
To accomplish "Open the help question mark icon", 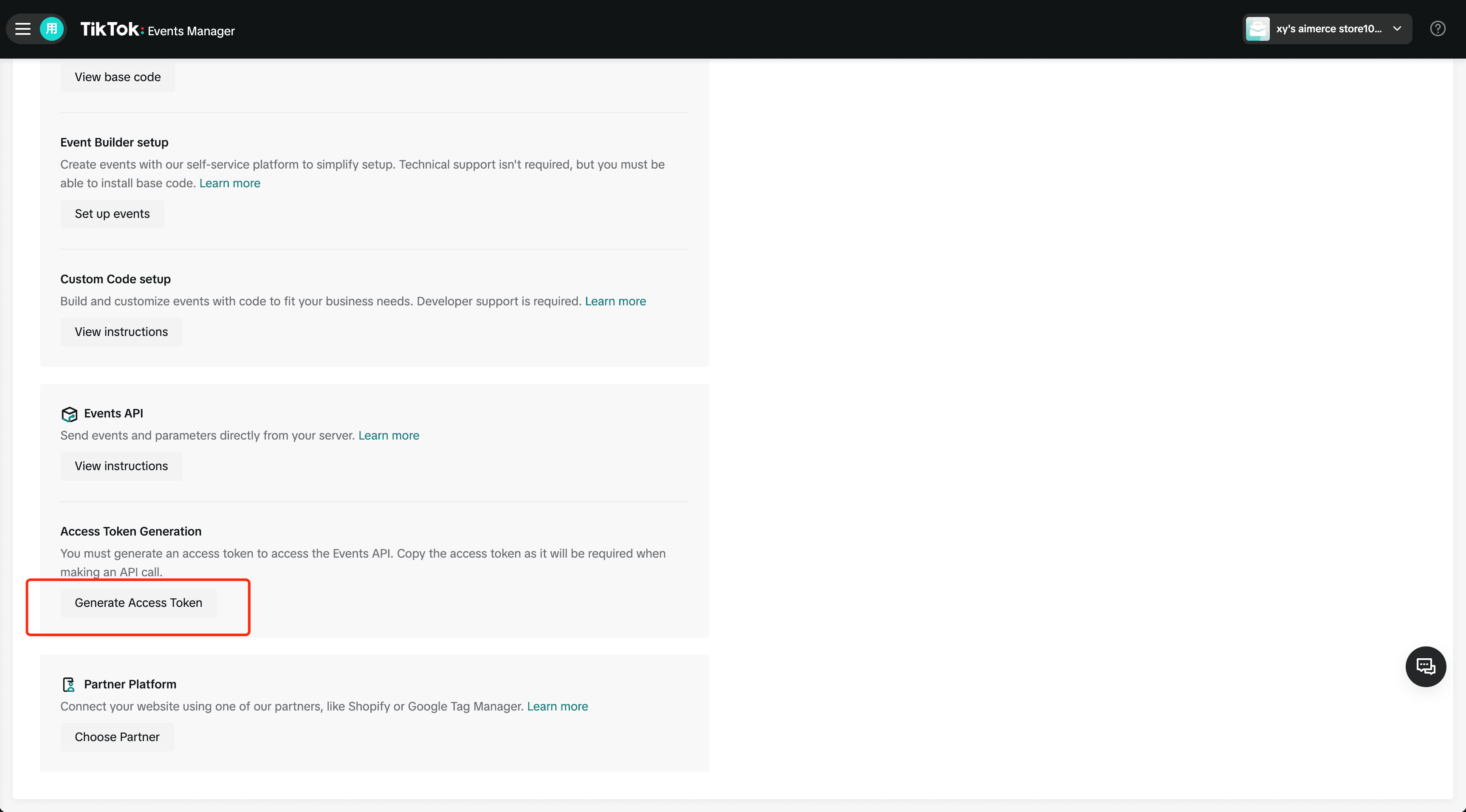I will [1438, 28].
